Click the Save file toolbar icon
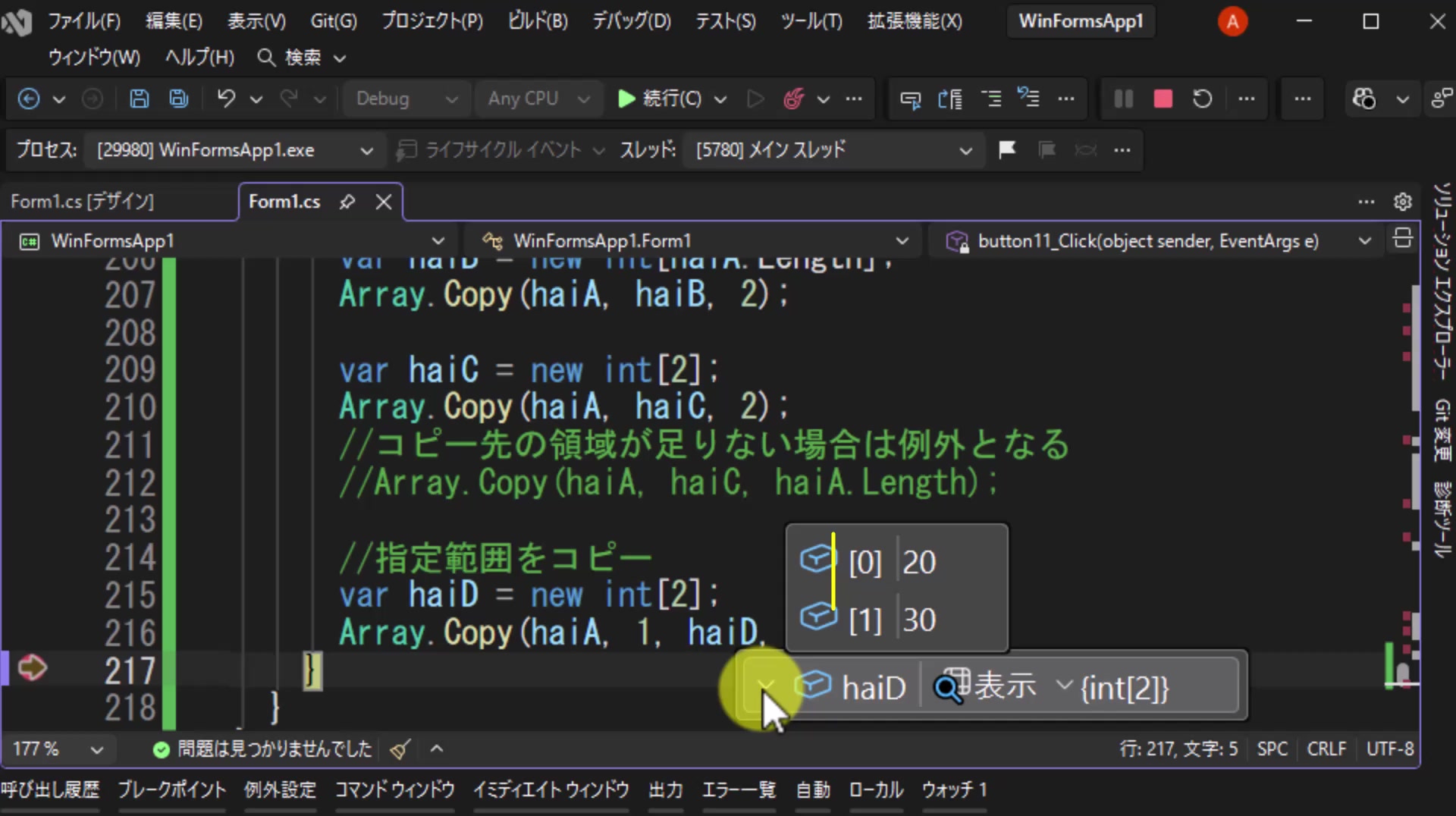Image resolution: width=1456 pixels, height=816 pixels. tap(139, 99)
